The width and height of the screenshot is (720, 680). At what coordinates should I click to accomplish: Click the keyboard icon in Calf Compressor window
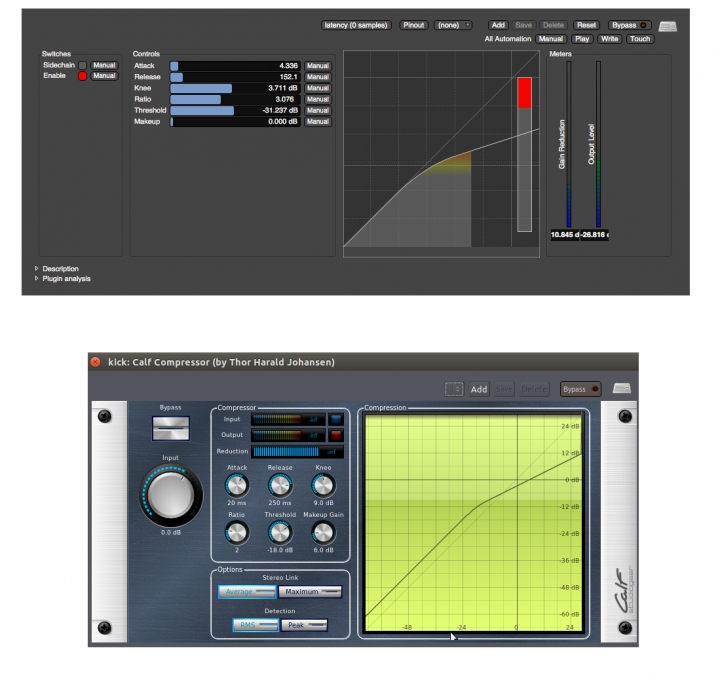[x=621, y=388]
